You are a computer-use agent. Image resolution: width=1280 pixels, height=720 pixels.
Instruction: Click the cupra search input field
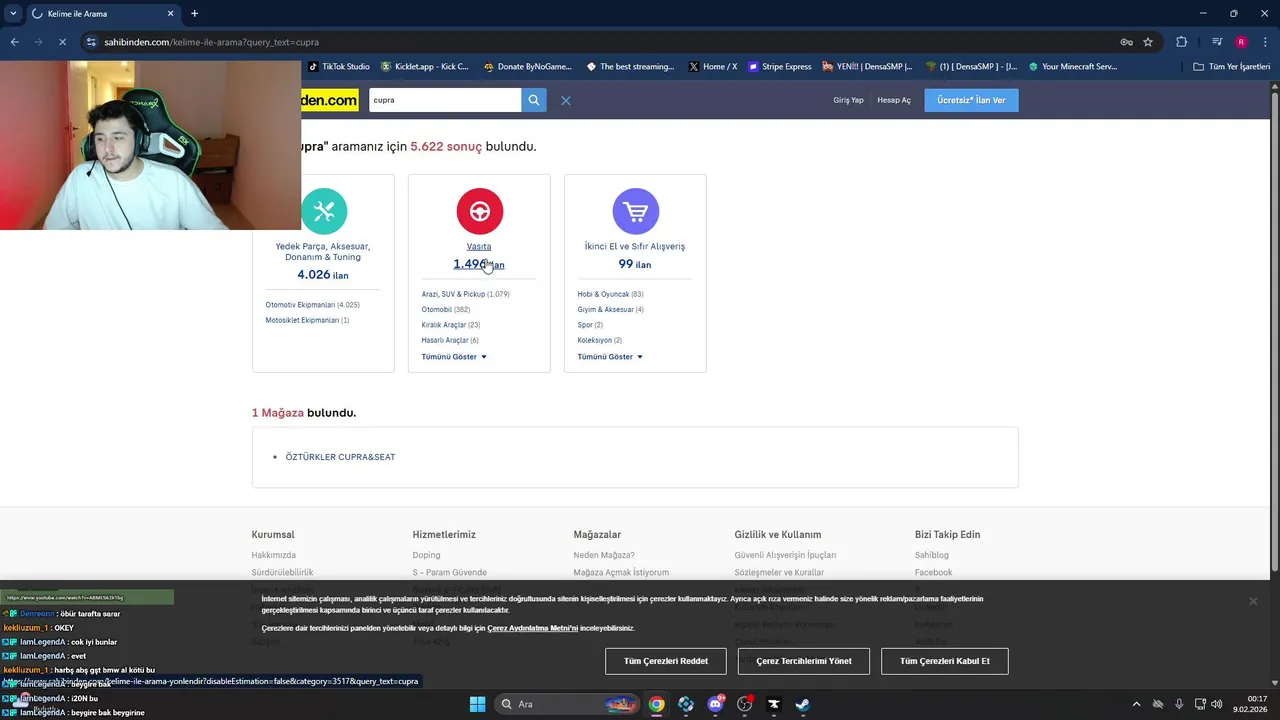(x=445, y=100)
